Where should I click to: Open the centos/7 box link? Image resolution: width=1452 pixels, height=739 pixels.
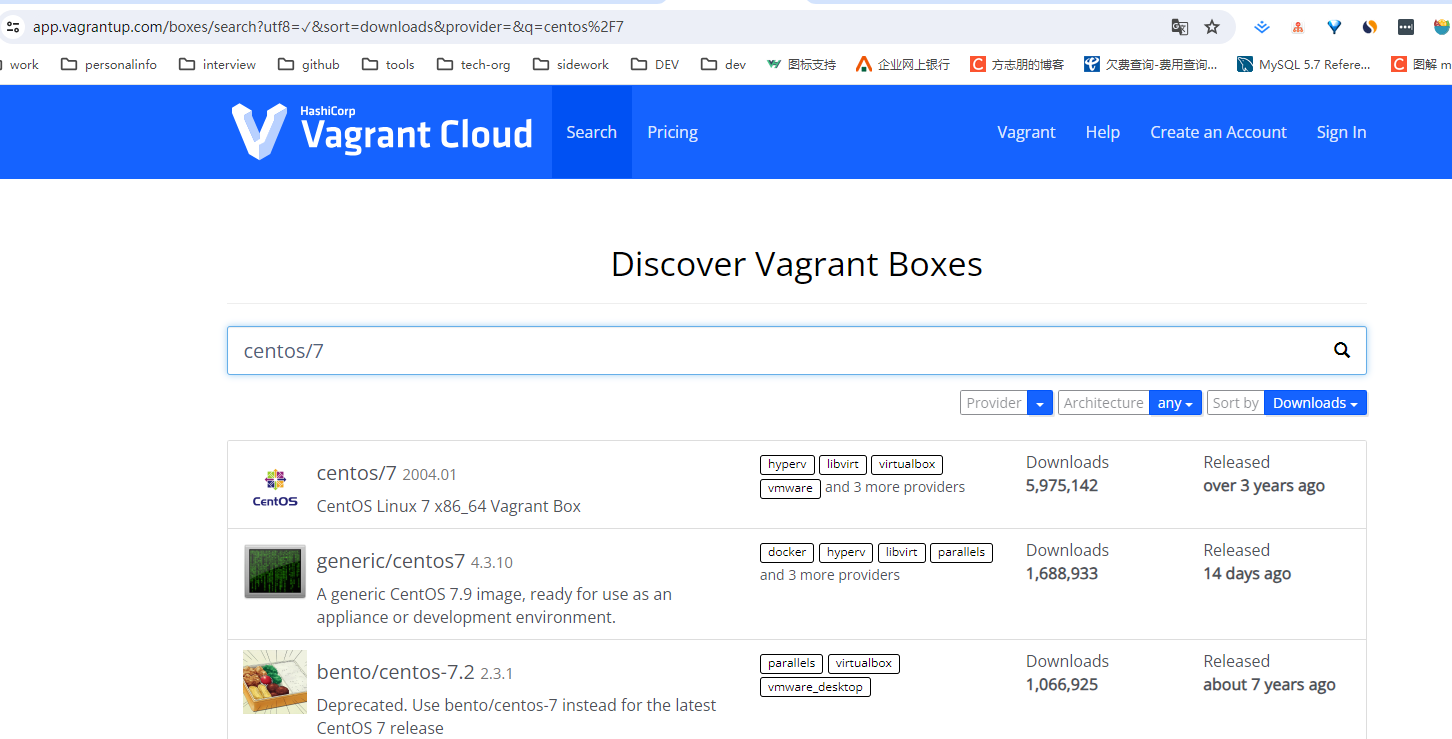(356, 473)
